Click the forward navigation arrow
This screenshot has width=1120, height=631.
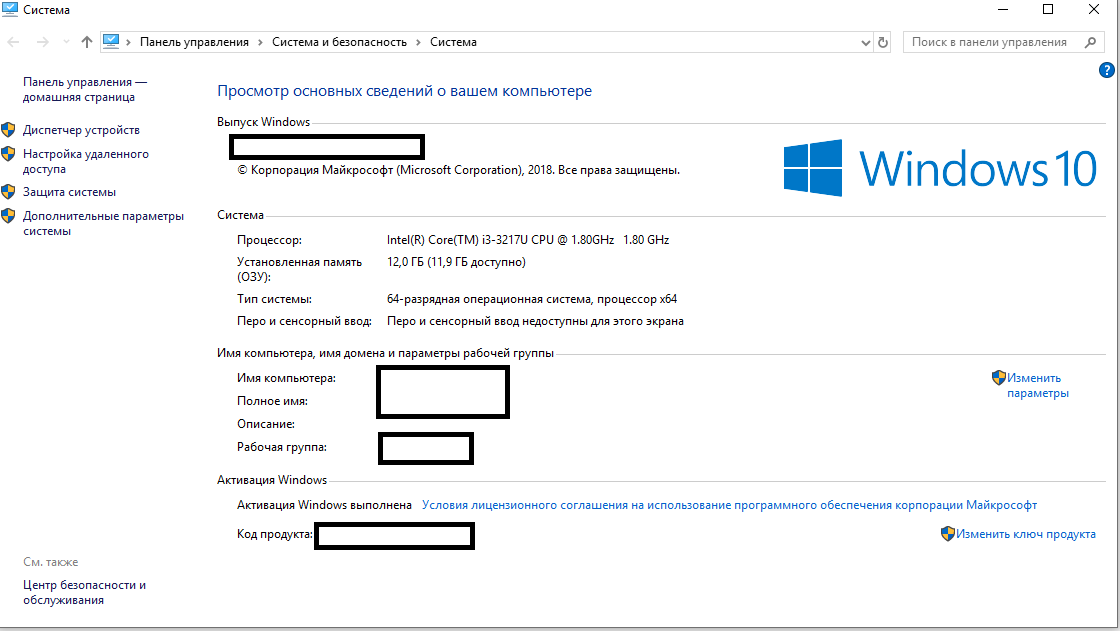43,42
